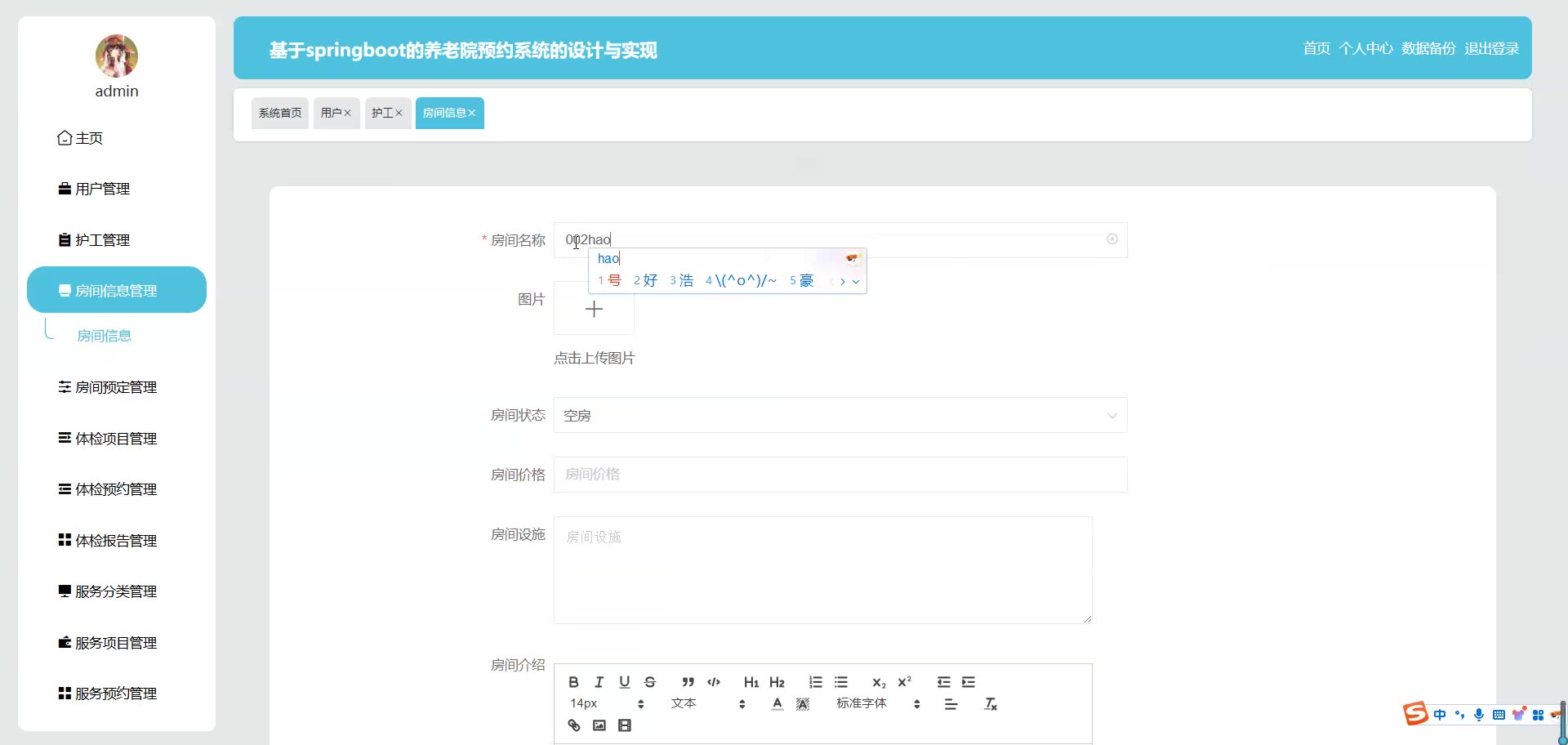Open 体检项目管理 in the sidebar

[x=117, y=439]
